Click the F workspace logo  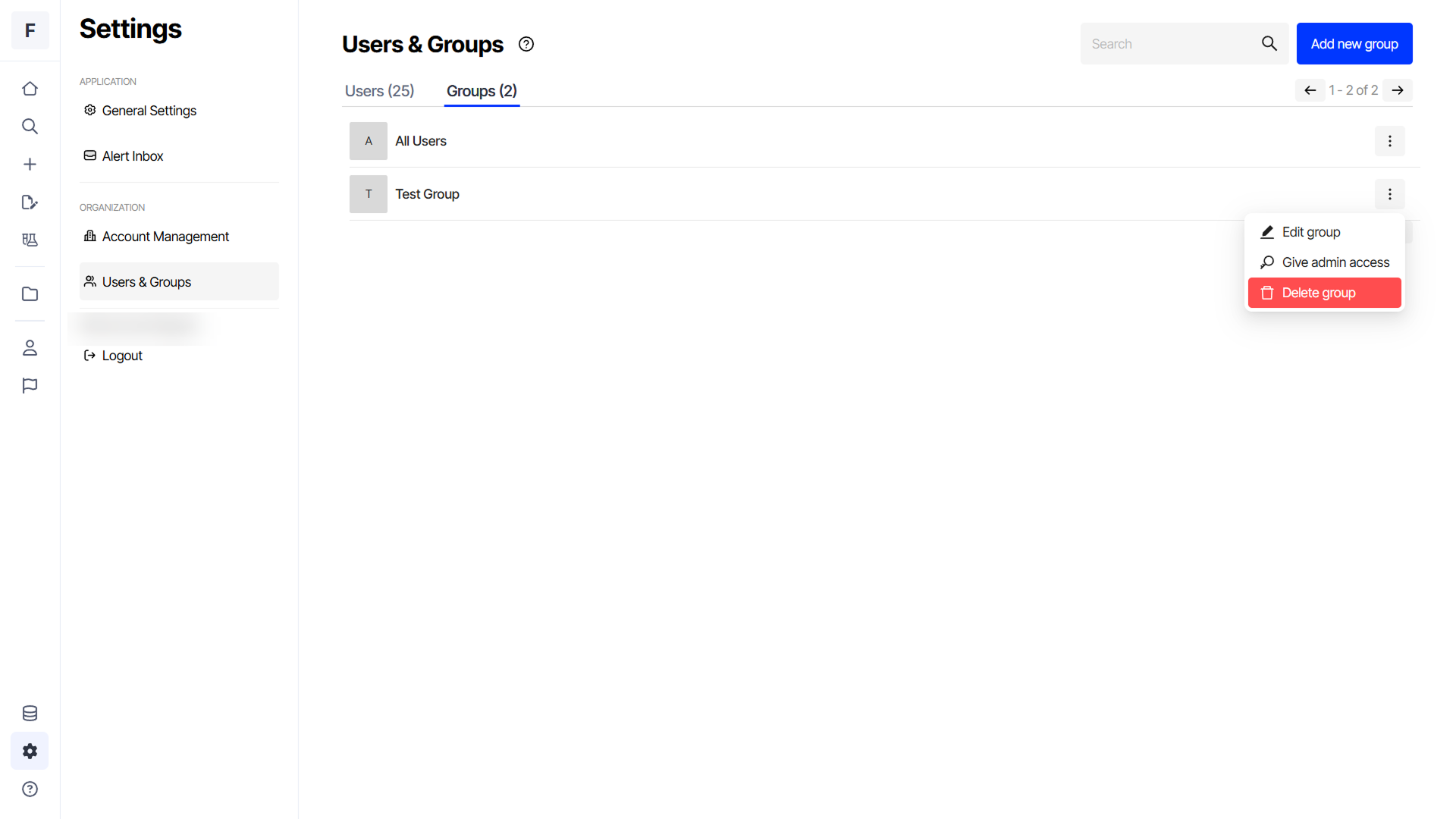click(30, 30)
